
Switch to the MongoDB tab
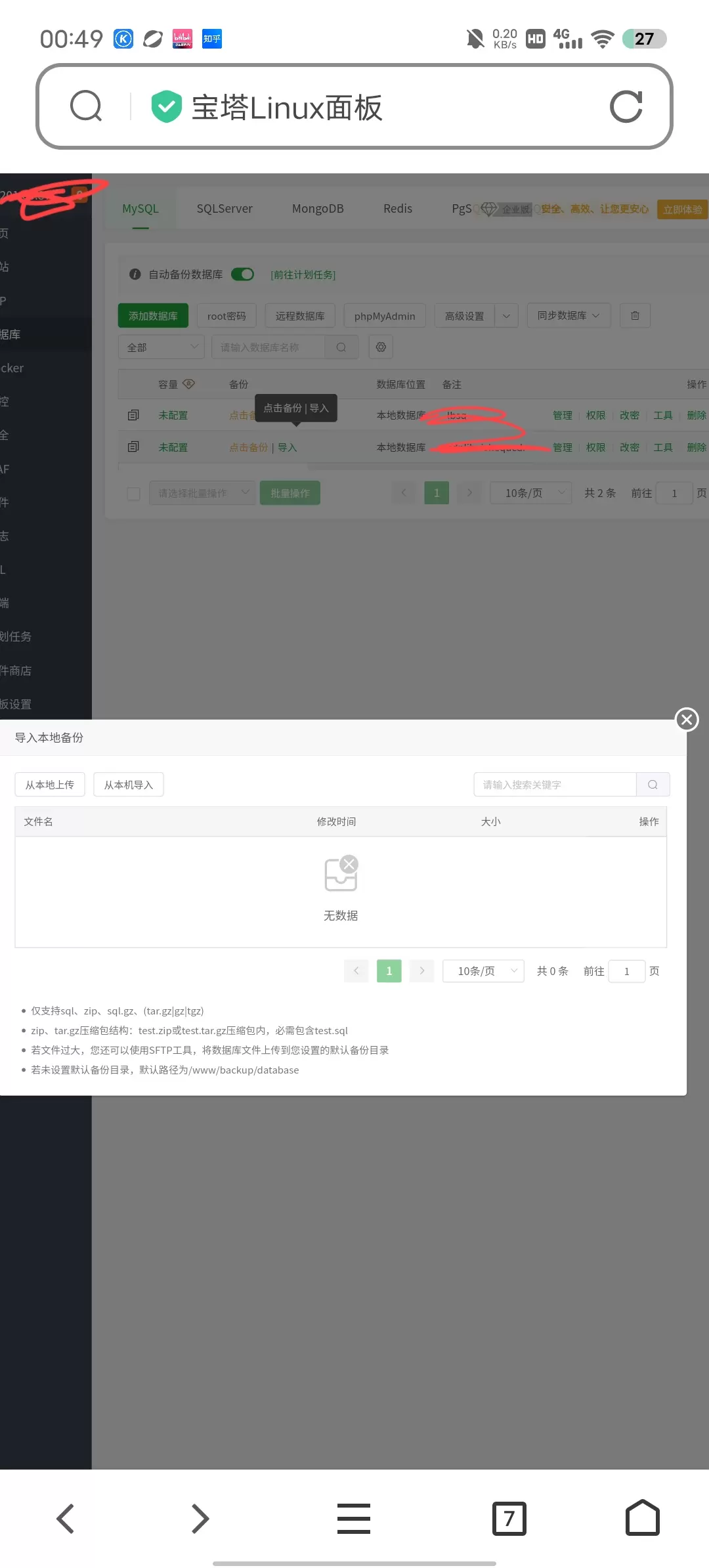(318, 209)
